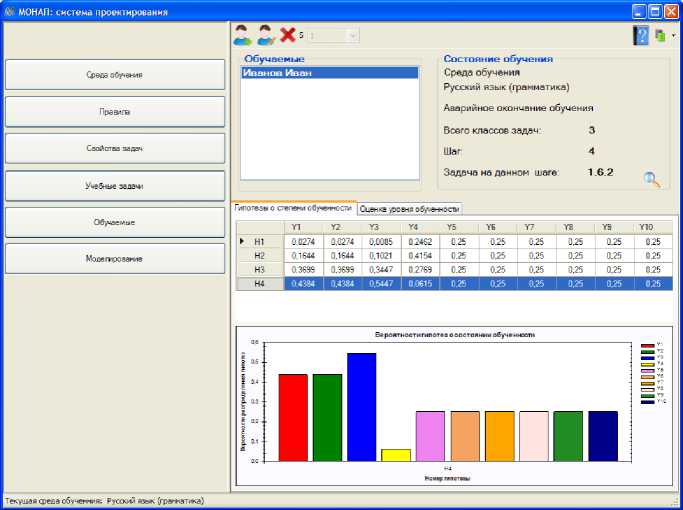The height and width of the screenshot is (510, 683).
Task: Click cell 0,0615 in row H4
Action: click(420, 284)
